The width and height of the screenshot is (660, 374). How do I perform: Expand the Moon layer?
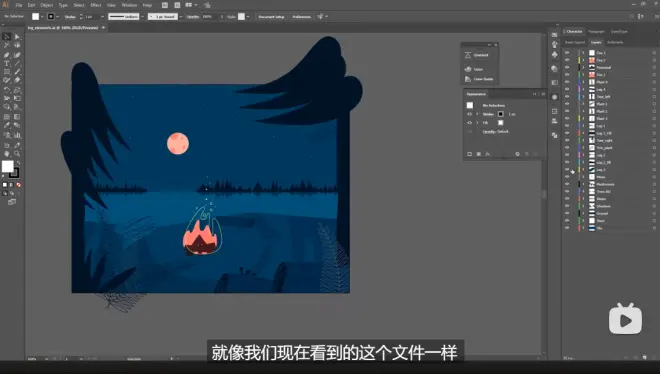pyautogui.click(x=583, y=177)
